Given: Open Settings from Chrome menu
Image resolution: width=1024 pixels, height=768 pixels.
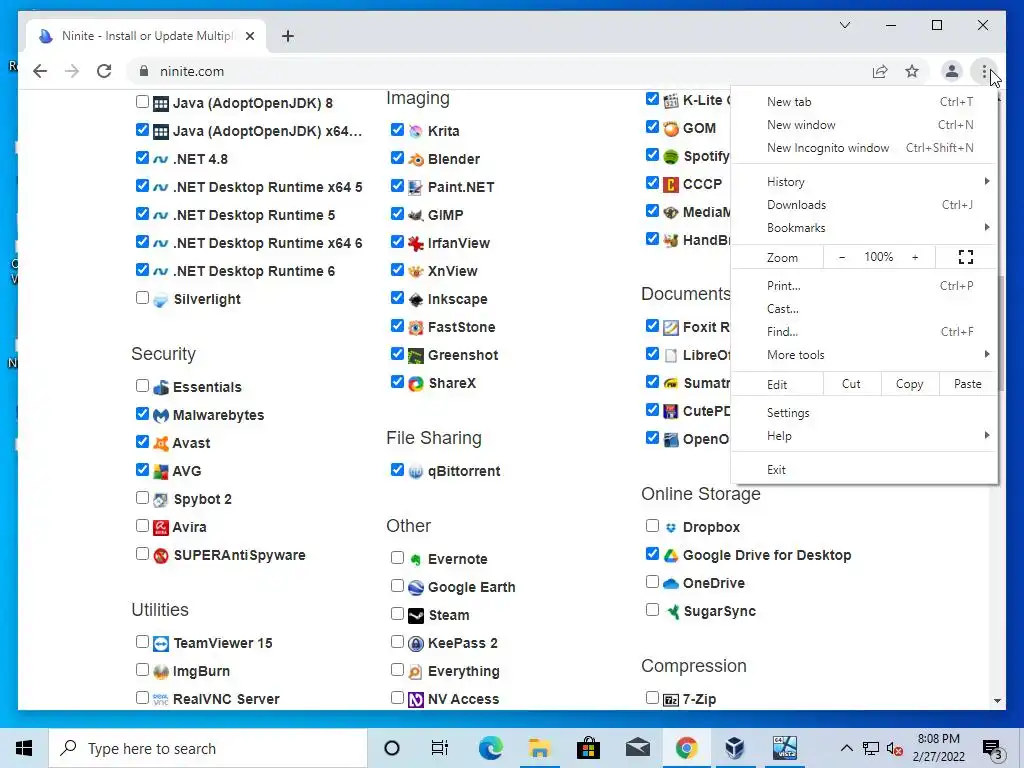Looking at the screenshot, I should [865, 413].
